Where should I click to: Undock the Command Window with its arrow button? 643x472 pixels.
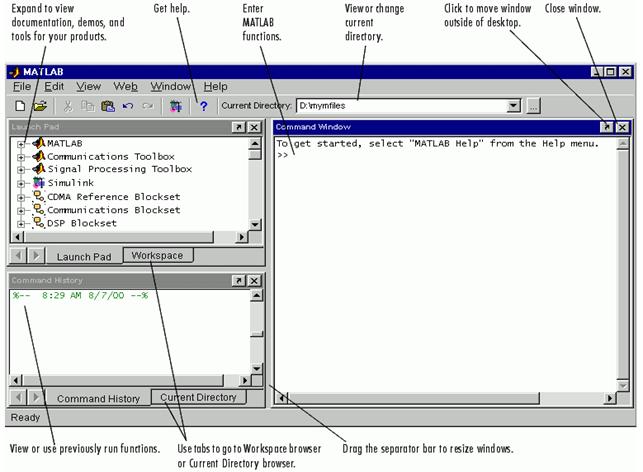(606, 127)
